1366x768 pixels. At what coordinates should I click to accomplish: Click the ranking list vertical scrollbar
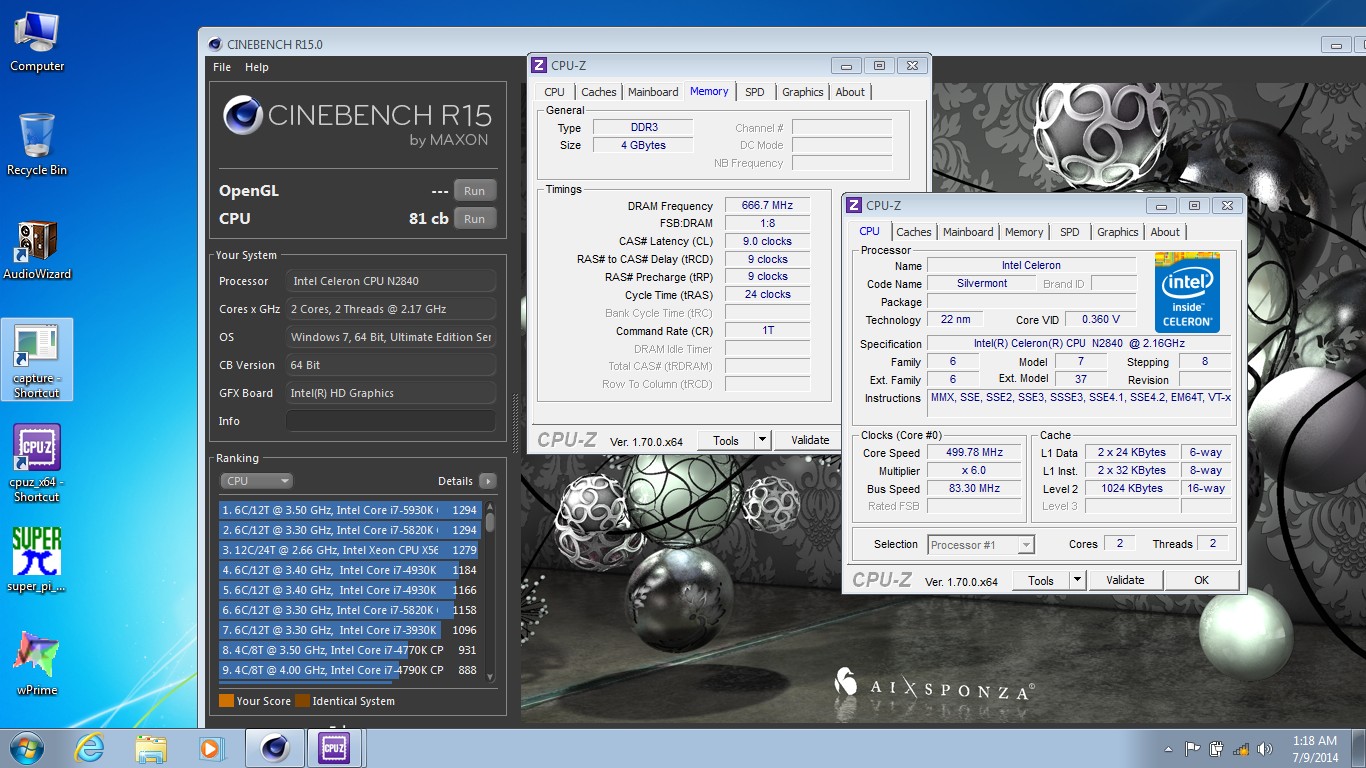coord(490,592)
